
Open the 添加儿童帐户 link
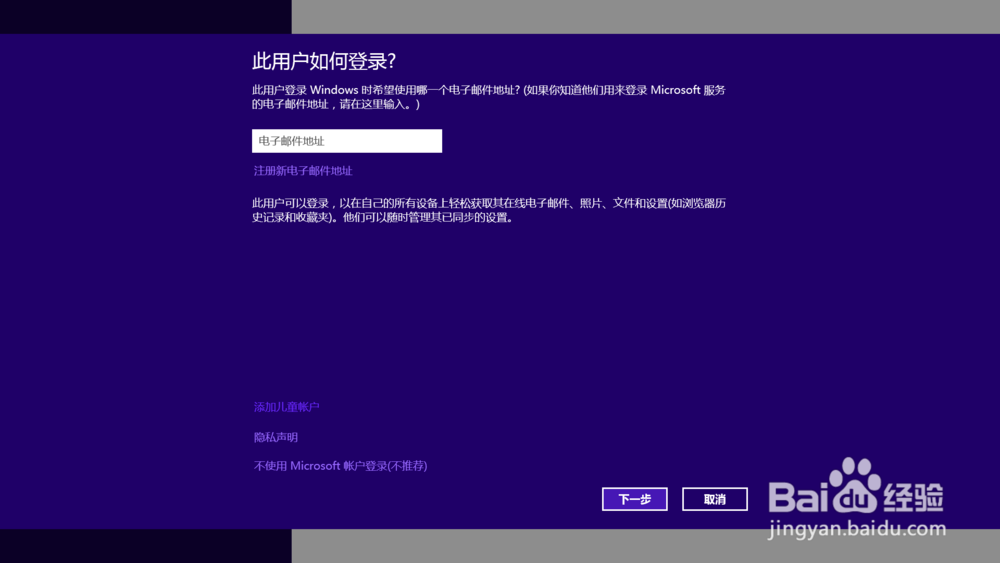[286, 407]
